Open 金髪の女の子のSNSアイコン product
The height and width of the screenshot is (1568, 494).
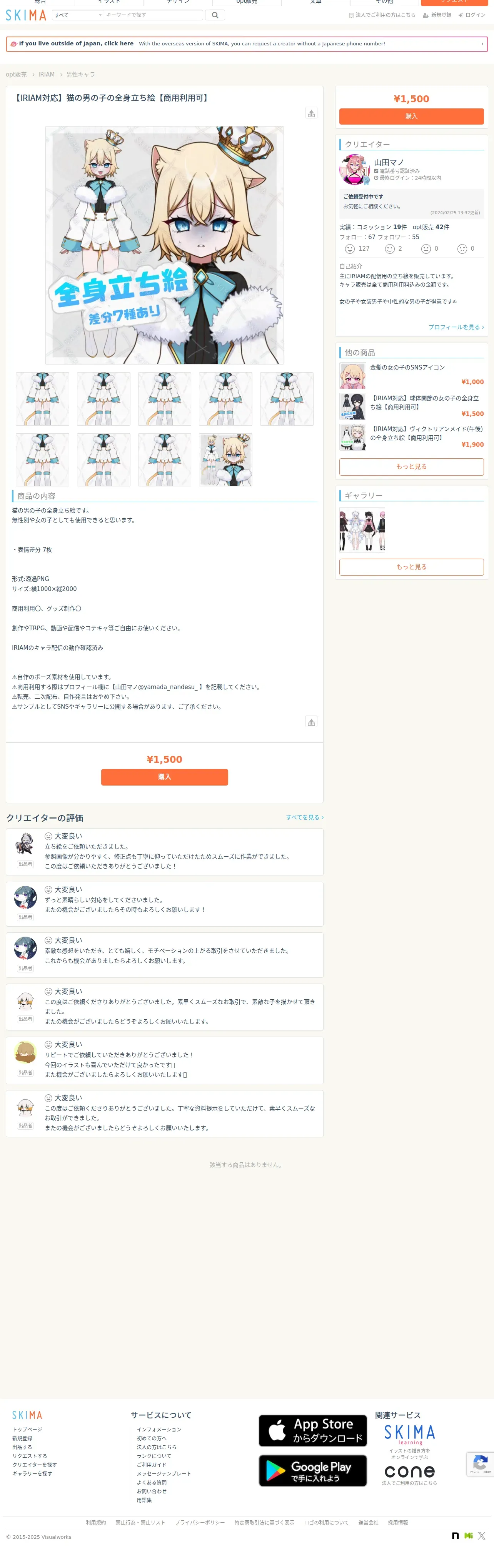click(x=407, y=368)
